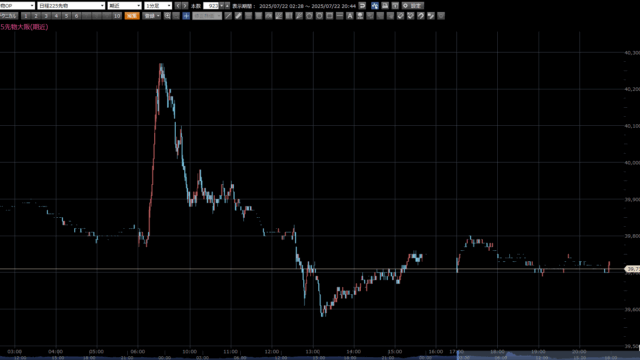Select the rectangle shape drawing tool
Image resolution: width=640 pixels, height=360 pixels.
click(329, 16)
